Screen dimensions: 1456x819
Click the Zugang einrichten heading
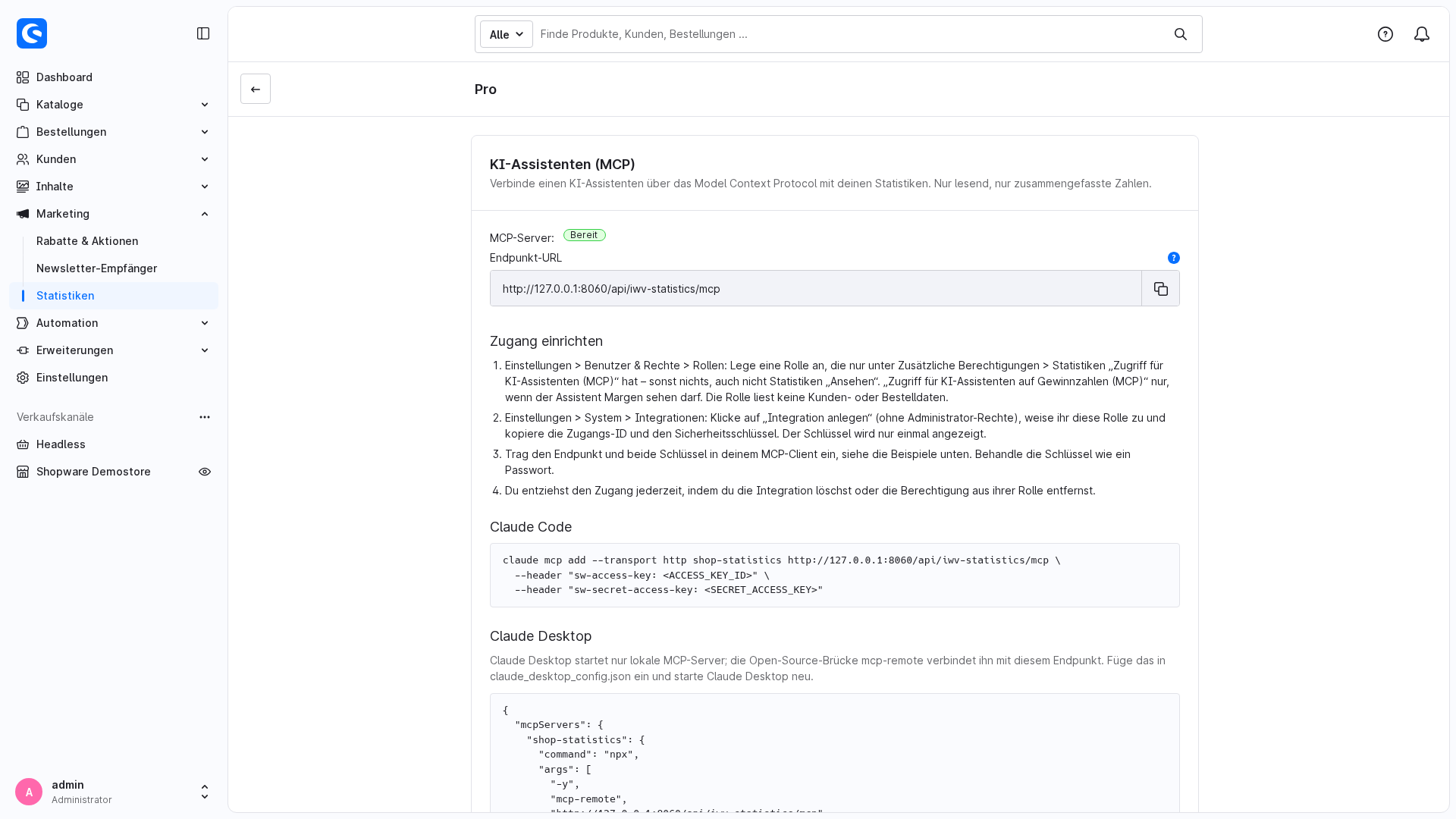click(546, 341)
